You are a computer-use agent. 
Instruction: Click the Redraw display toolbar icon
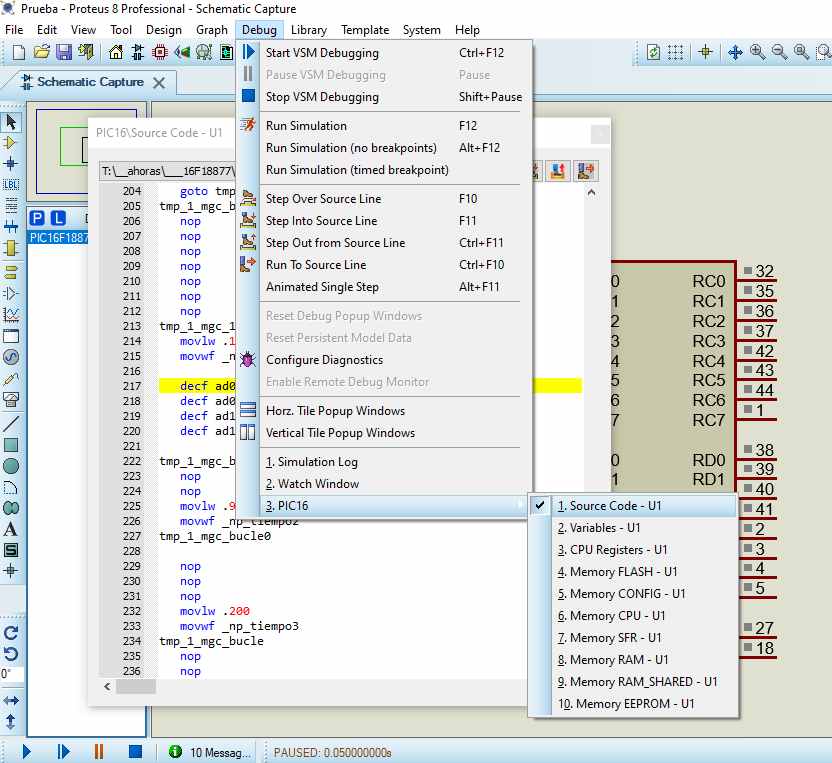(x=654, y=52)
